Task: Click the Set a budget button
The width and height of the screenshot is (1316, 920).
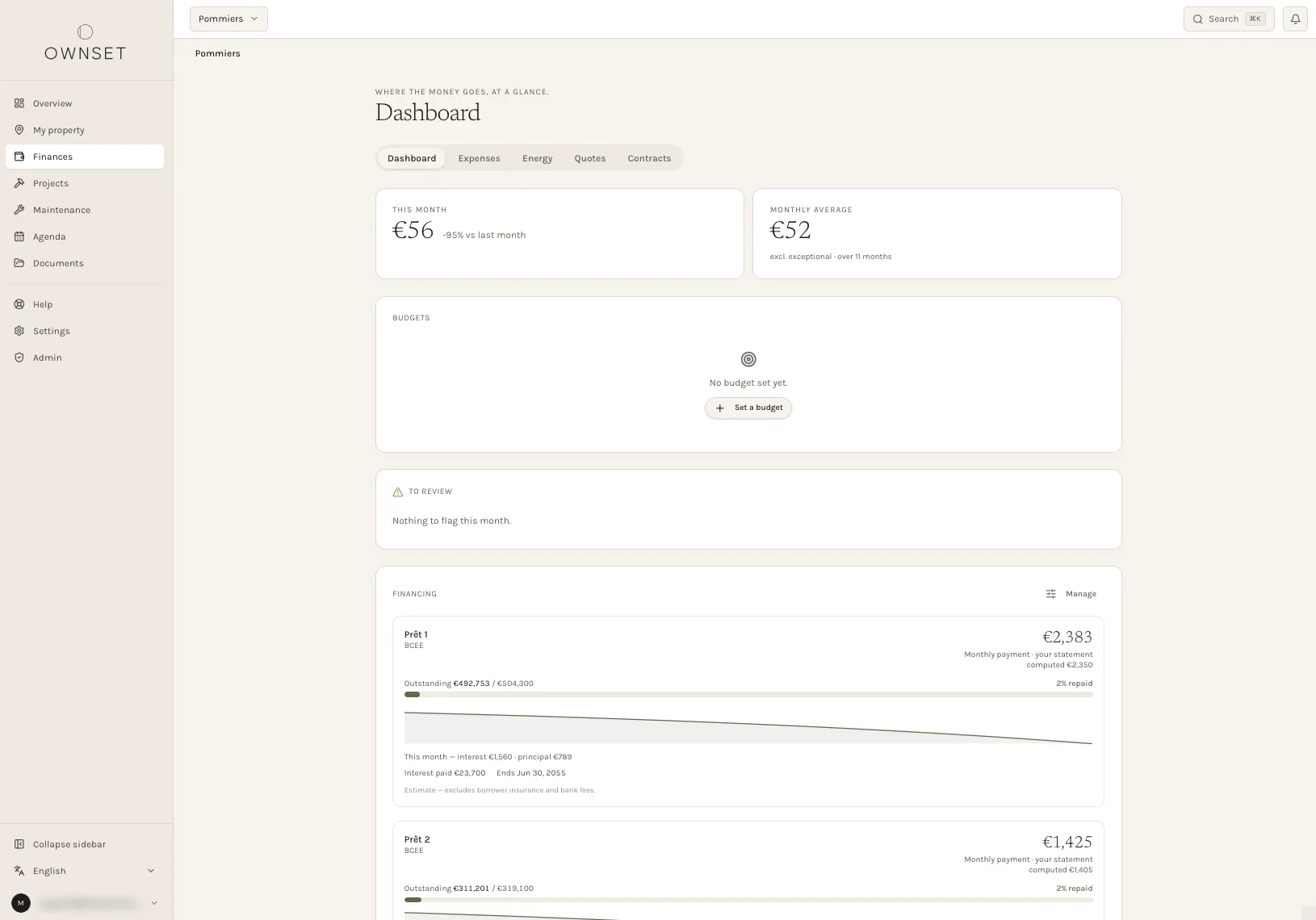Action: pyautogui.click(x=748, y=408)
